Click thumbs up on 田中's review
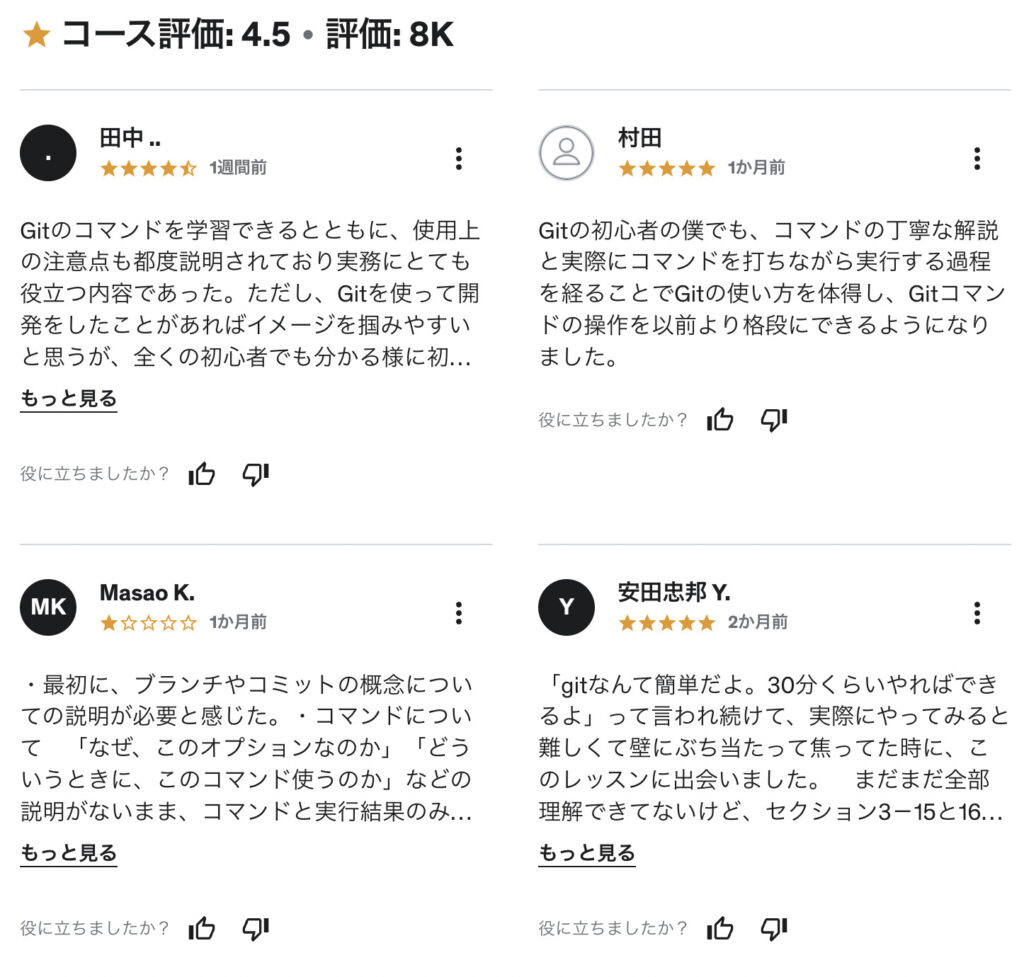 point(202,473)
